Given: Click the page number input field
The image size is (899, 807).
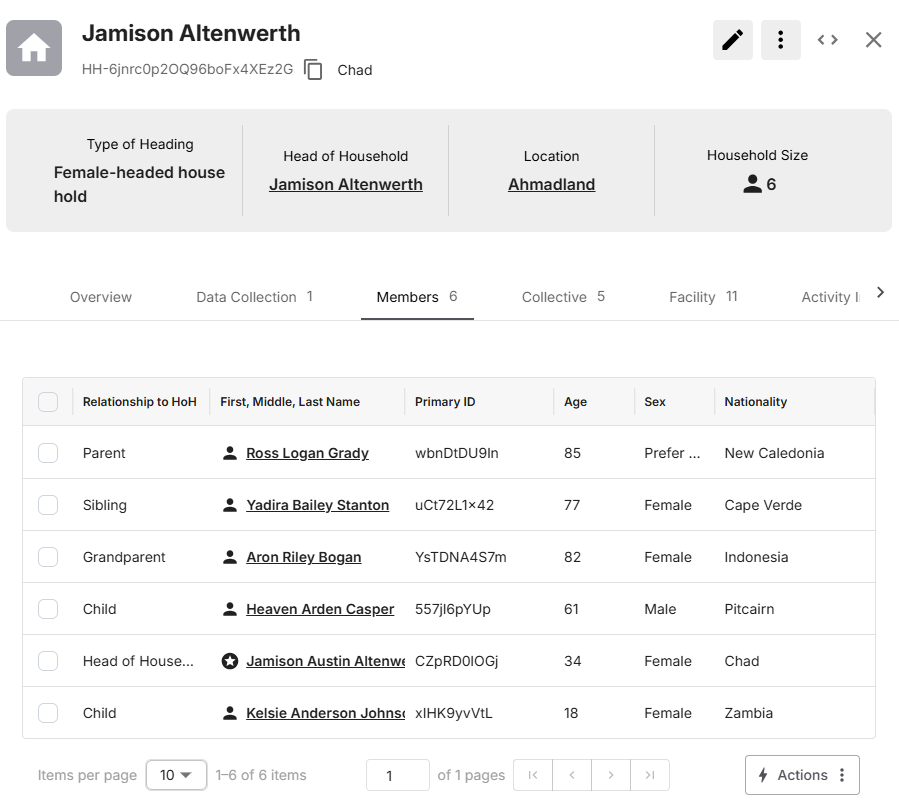Looking at the screenshot, I should [398, 775].
